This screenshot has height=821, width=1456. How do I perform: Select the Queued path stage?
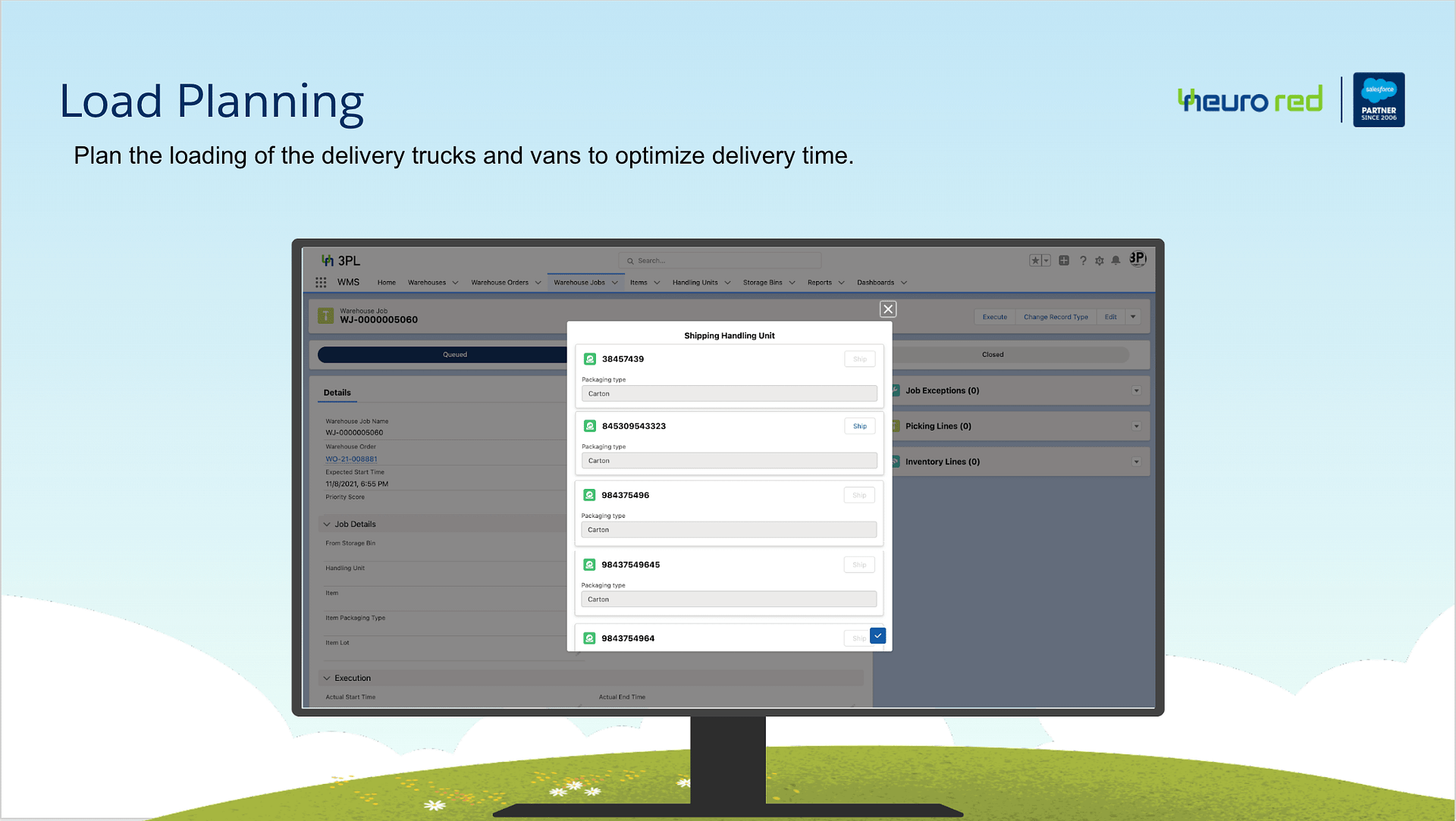coord(455,354)
